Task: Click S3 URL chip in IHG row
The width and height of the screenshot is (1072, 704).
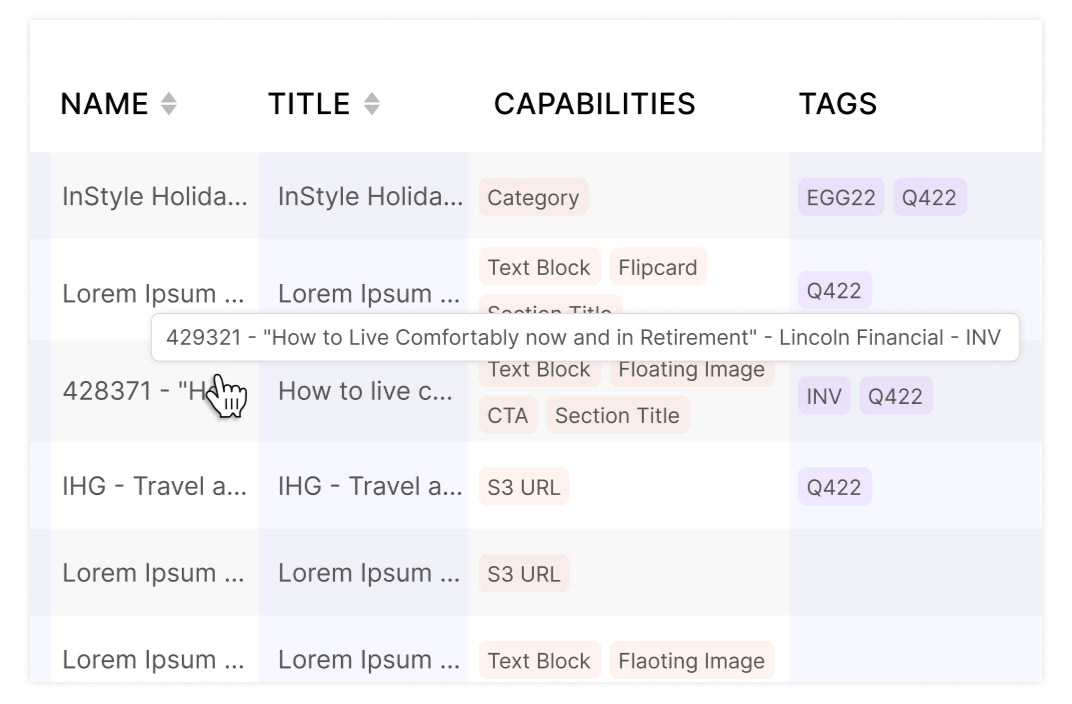Action: [x=524, y=487]
